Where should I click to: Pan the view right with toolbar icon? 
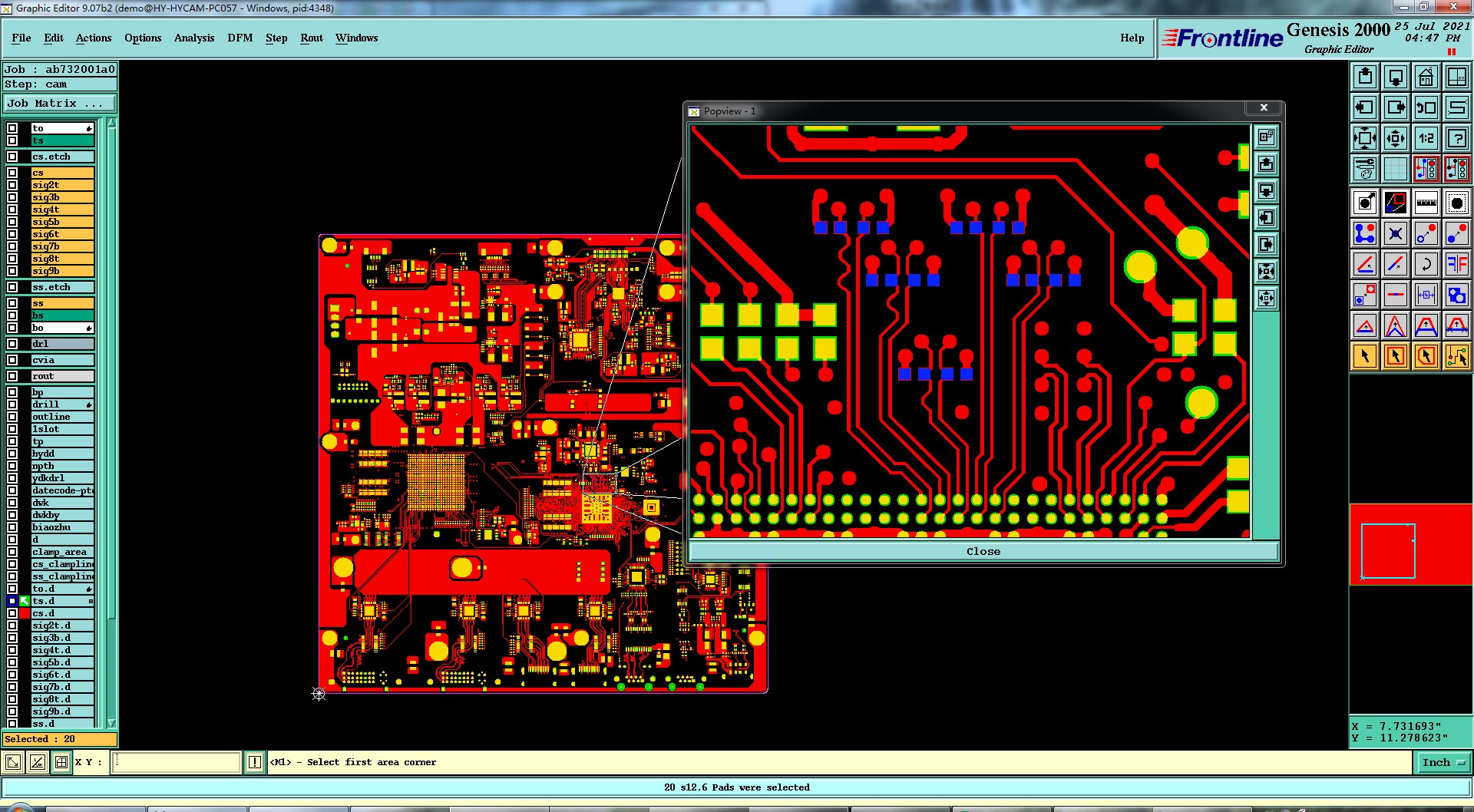(x=1396, y=107)
